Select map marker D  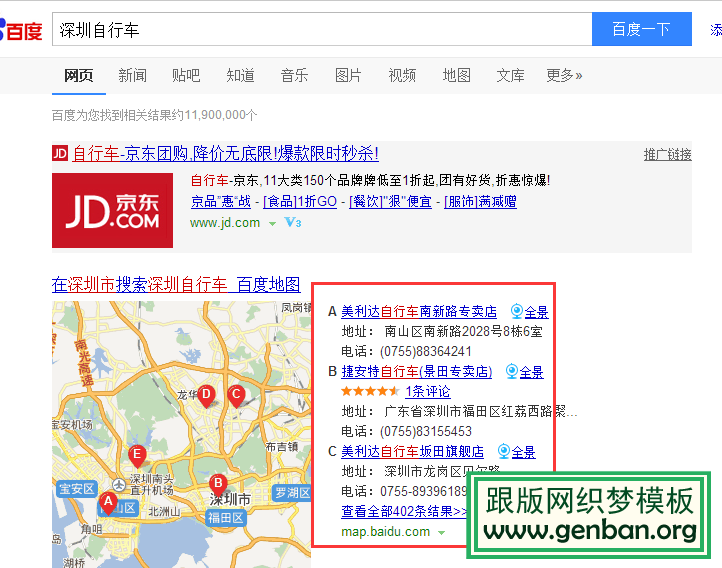click(x=206, y=396)
